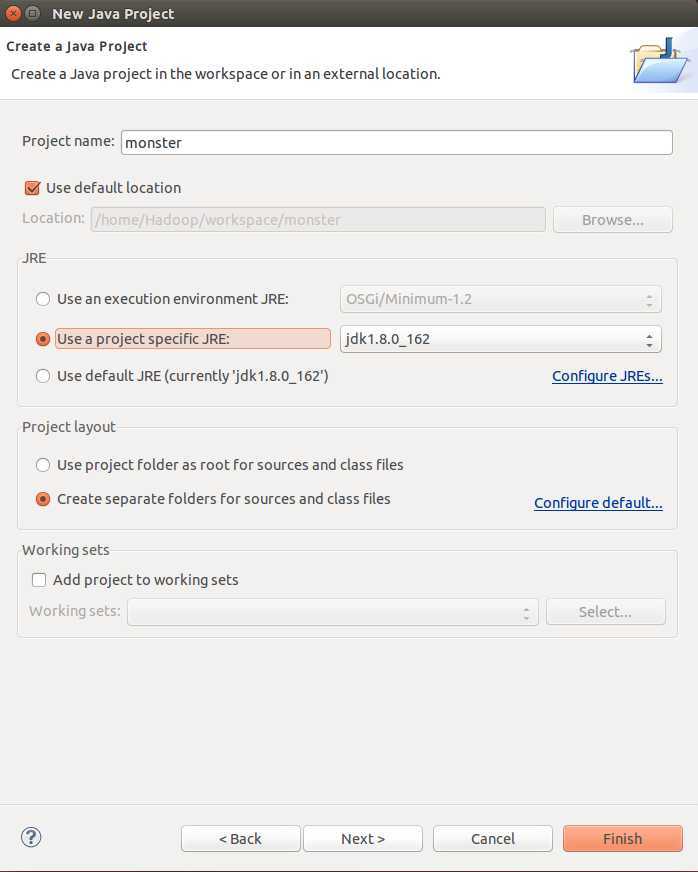This screenshot has height=872, width=698.
Task: Close the New Java Project dialog
Action: click(x=12, y=14)
